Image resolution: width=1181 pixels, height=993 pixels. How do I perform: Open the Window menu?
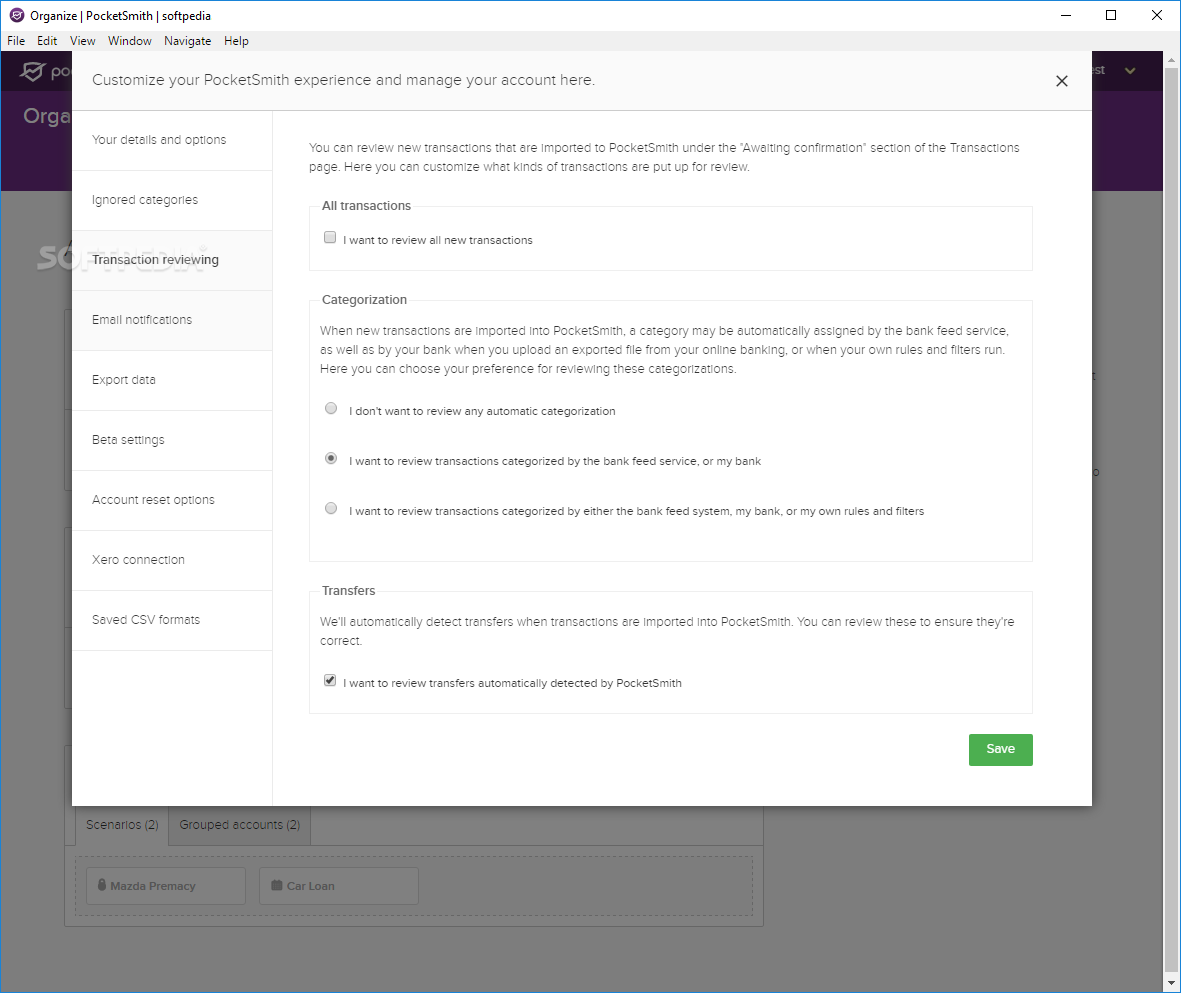130,41
